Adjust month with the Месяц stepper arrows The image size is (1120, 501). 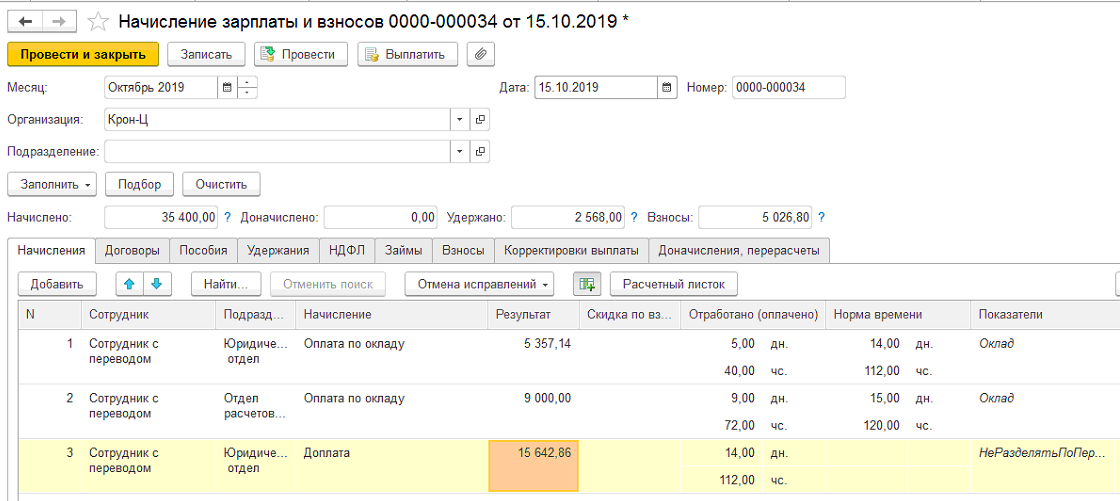246,88
